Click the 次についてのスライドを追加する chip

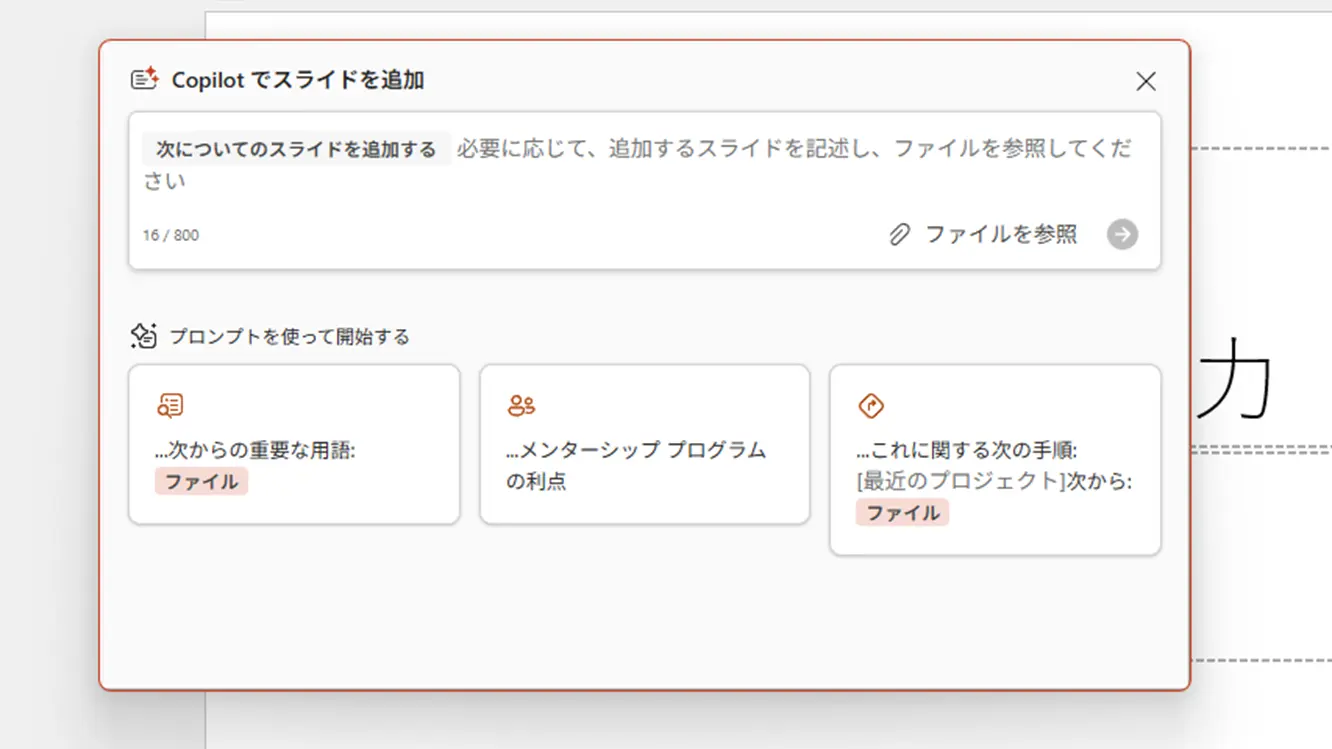(x=296, y=150)
